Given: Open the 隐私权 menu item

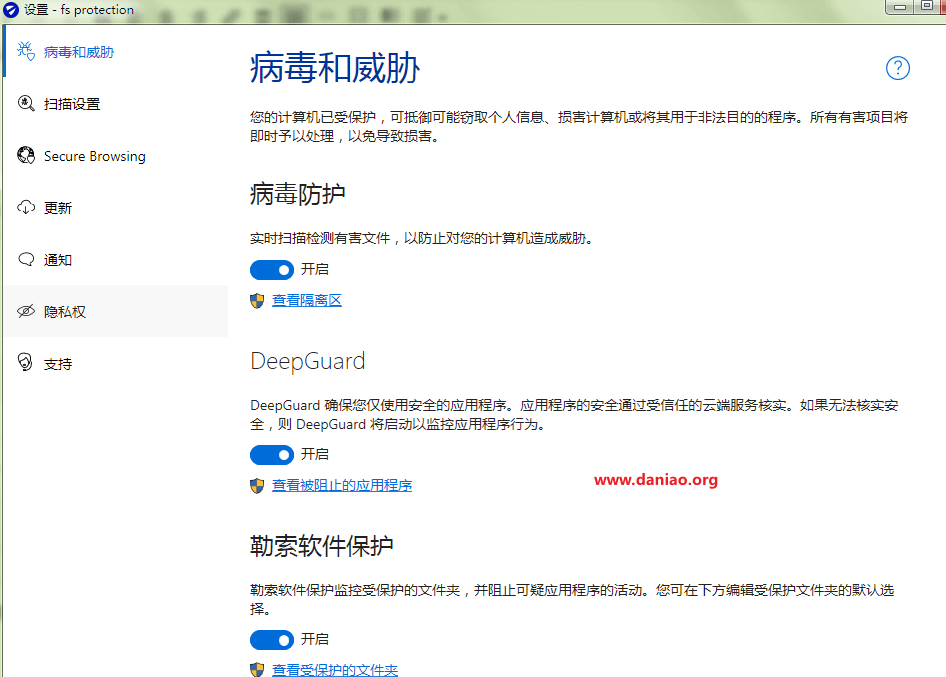Looking at the screenshot, I should [115, 311].
